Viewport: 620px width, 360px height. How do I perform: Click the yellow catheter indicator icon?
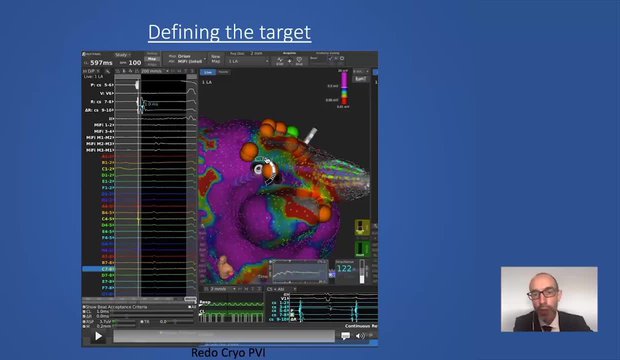coord(361,227)
